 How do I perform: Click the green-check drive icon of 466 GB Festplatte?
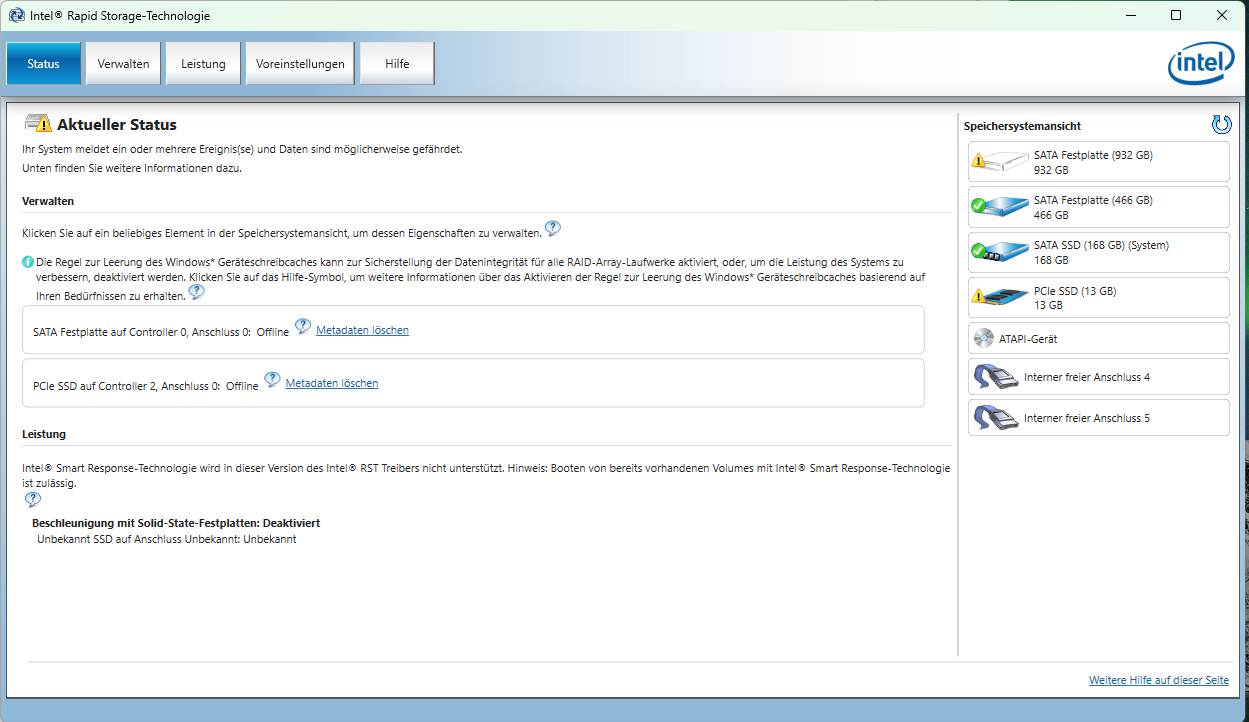click(x=1000, y=206)
